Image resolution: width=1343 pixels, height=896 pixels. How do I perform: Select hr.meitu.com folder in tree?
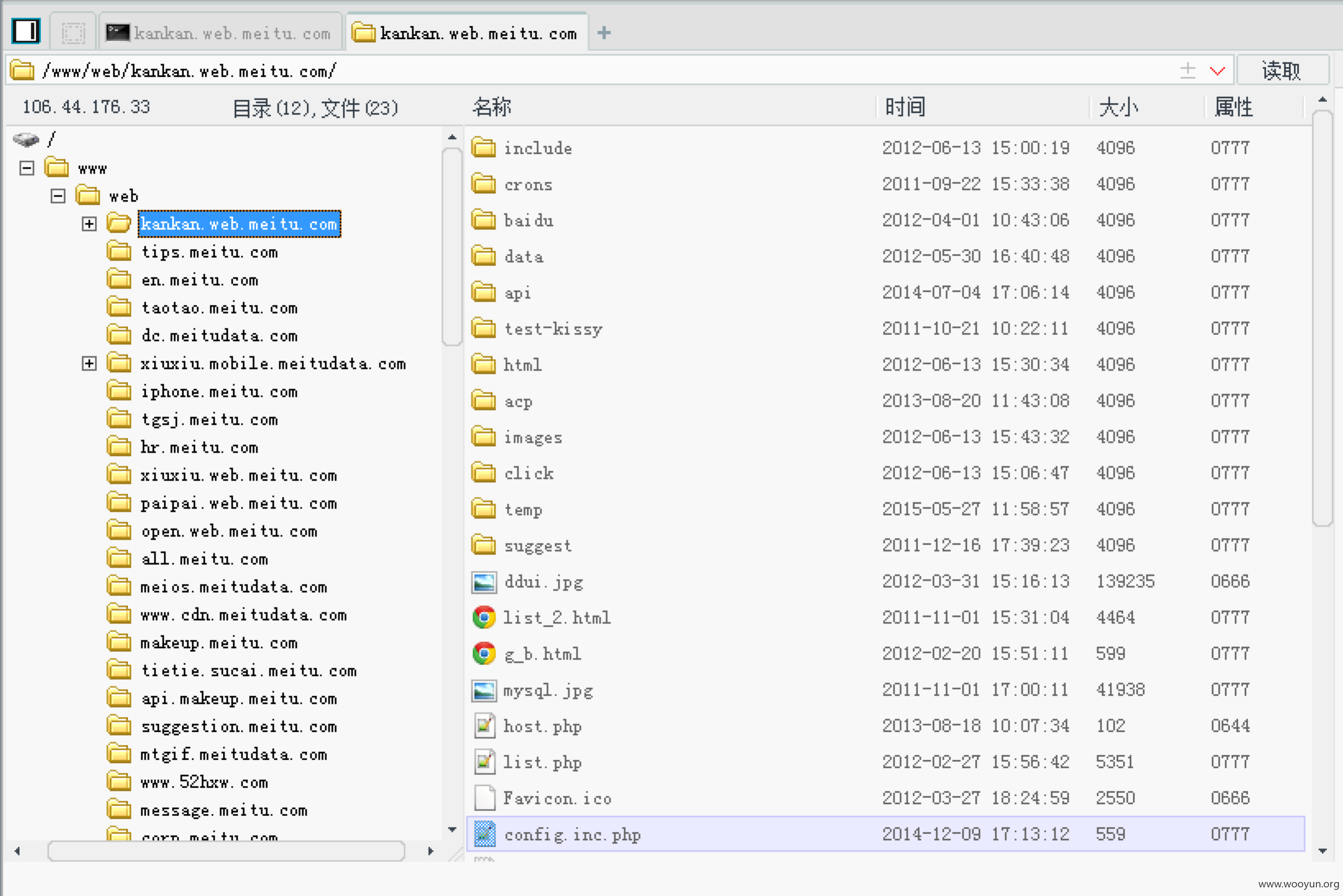point(199,448)
